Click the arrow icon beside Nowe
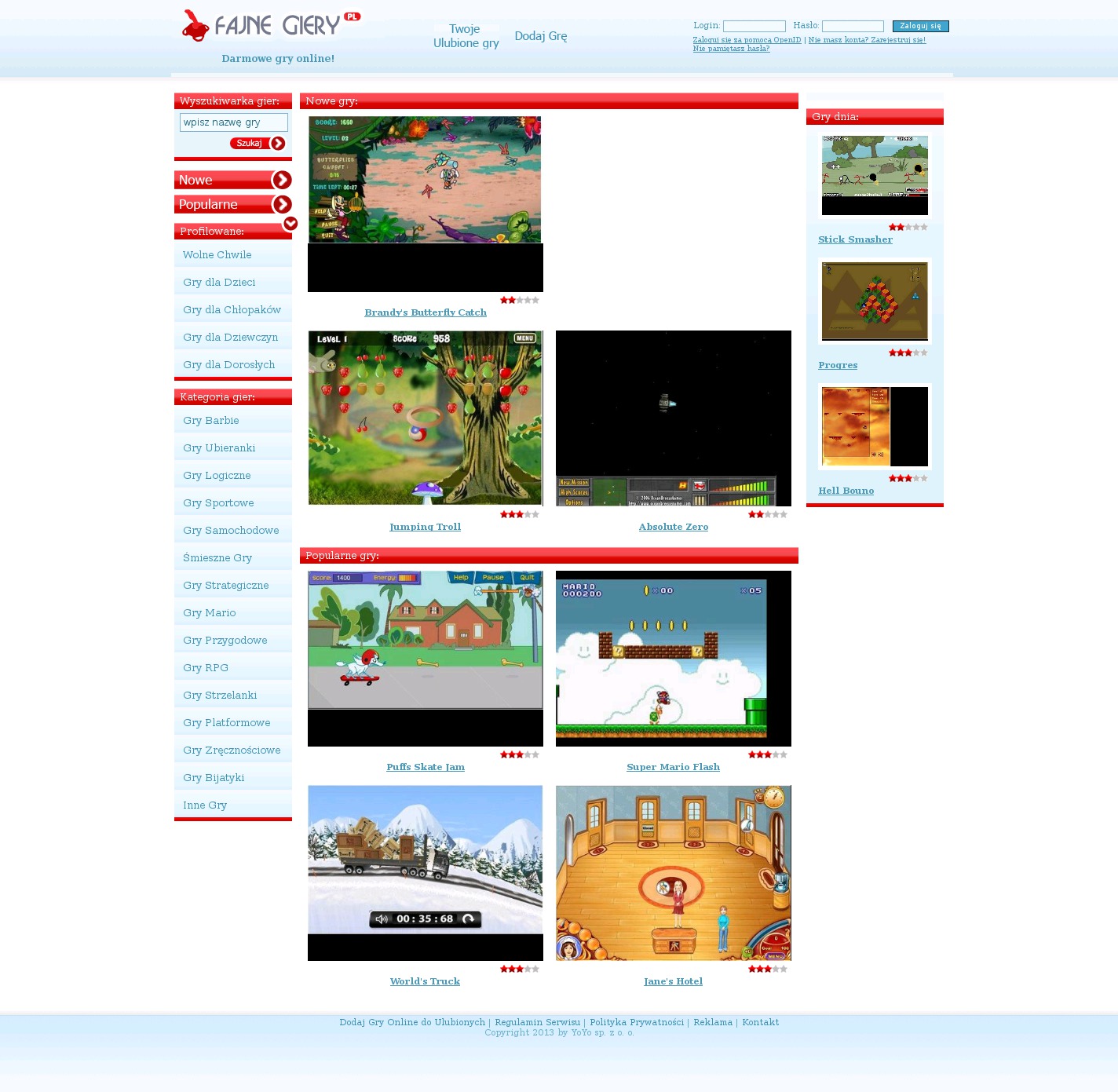Image resolution: width=1118 pixels, height=1092 pixels. 281,181
